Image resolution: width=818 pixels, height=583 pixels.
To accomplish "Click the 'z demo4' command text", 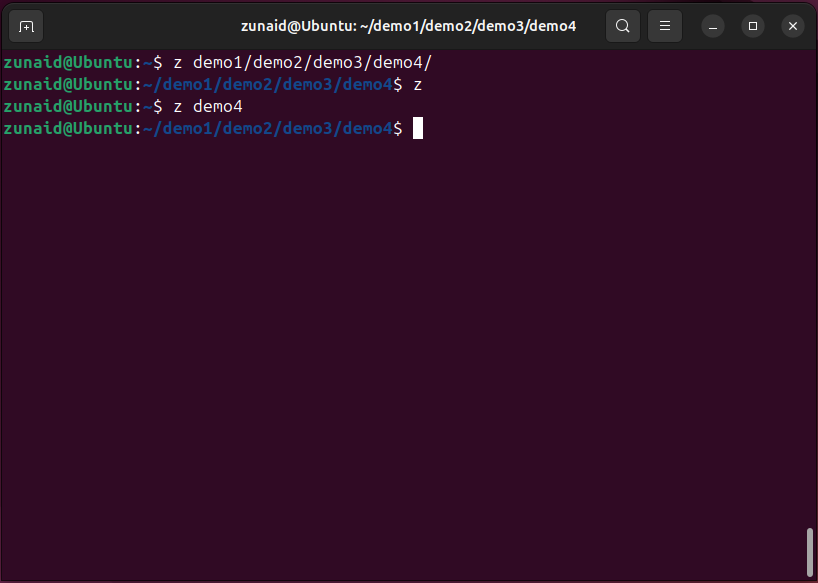I will [208, 106].
